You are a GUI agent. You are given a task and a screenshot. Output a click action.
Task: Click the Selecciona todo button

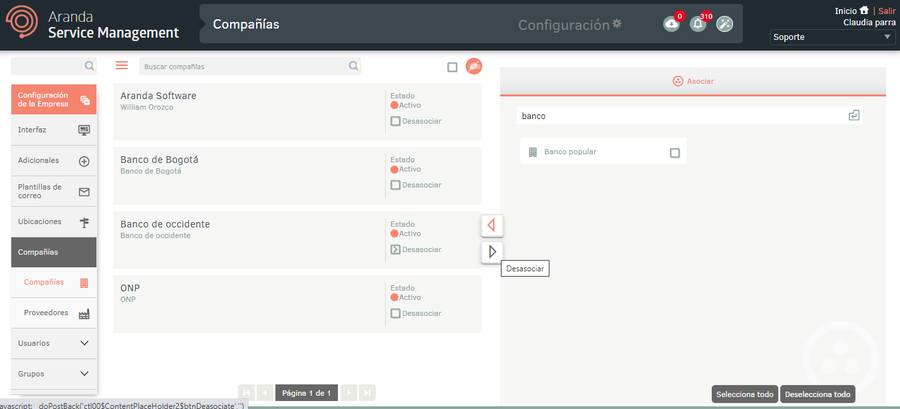tap(745, 394)
